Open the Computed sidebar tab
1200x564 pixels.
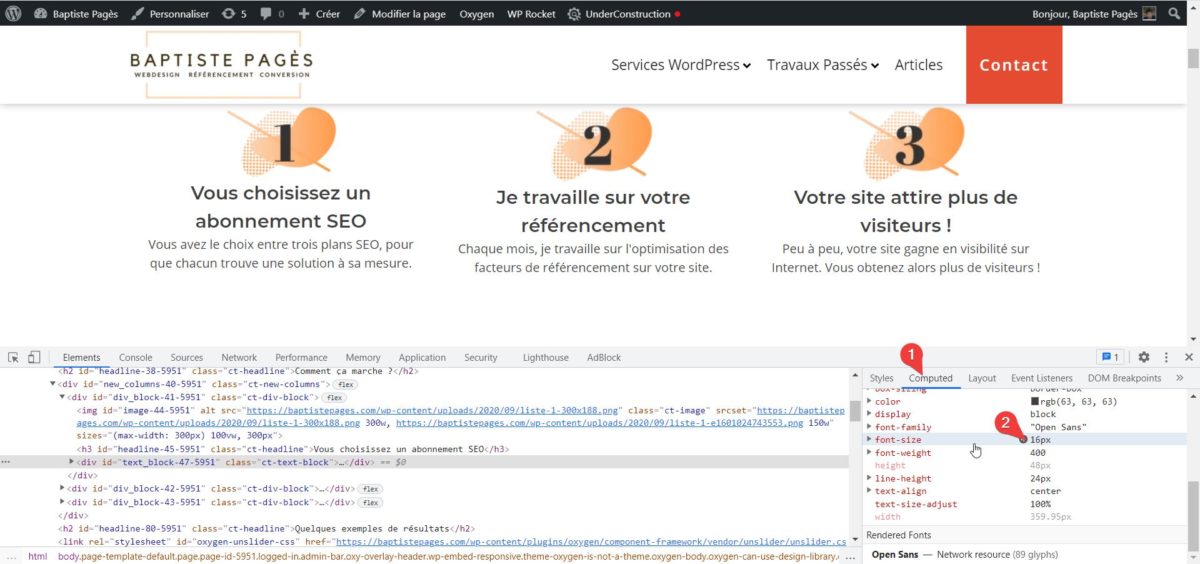click(930, 378)
